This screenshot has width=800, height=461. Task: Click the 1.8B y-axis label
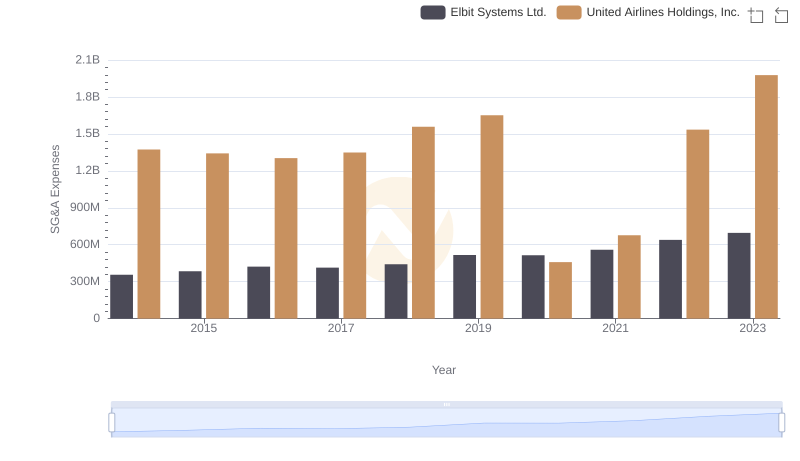[x=87, y=97]
